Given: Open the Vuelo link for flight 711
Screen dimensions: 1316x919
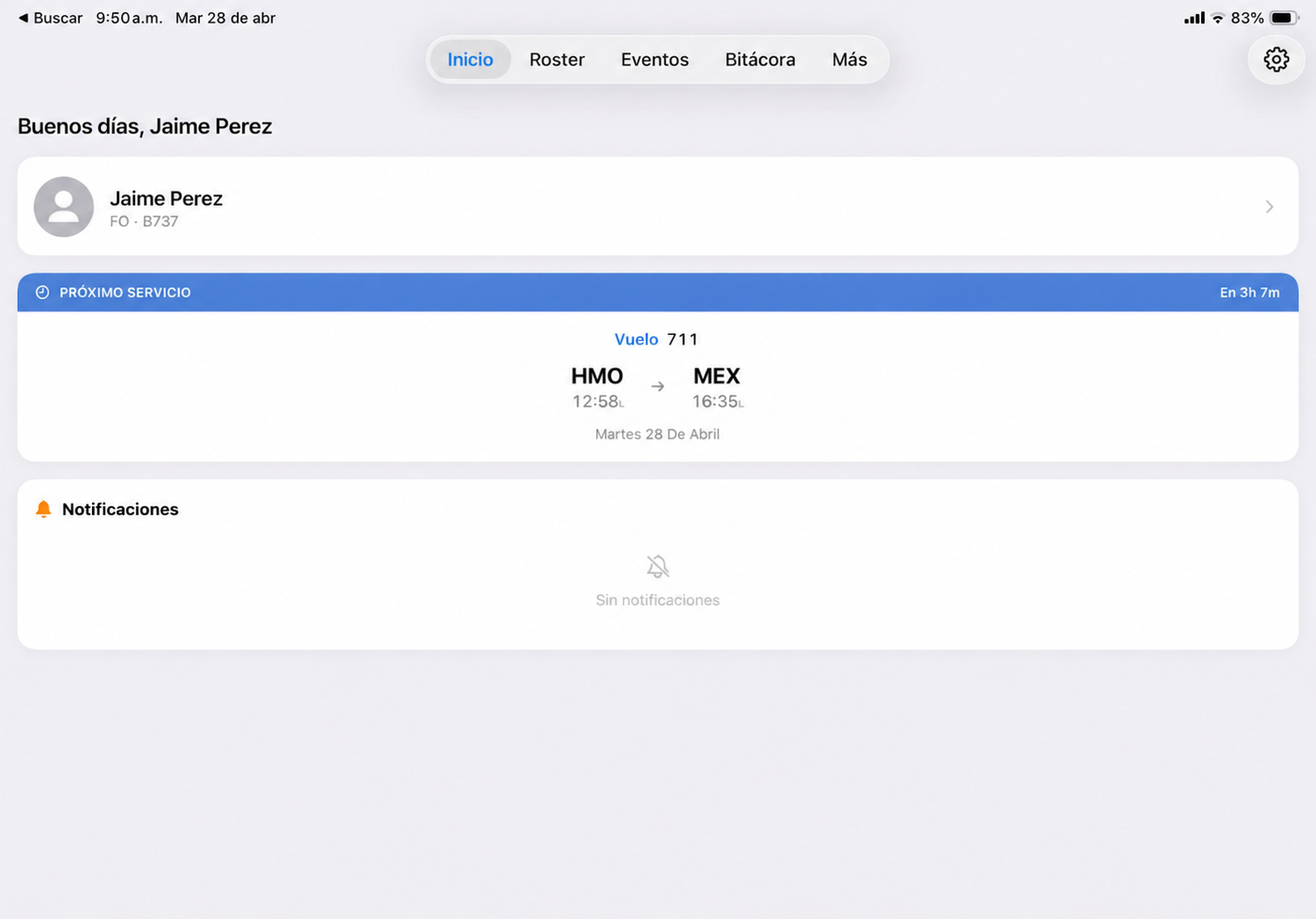Looking at the screenshot, I should tap(636, 339).
